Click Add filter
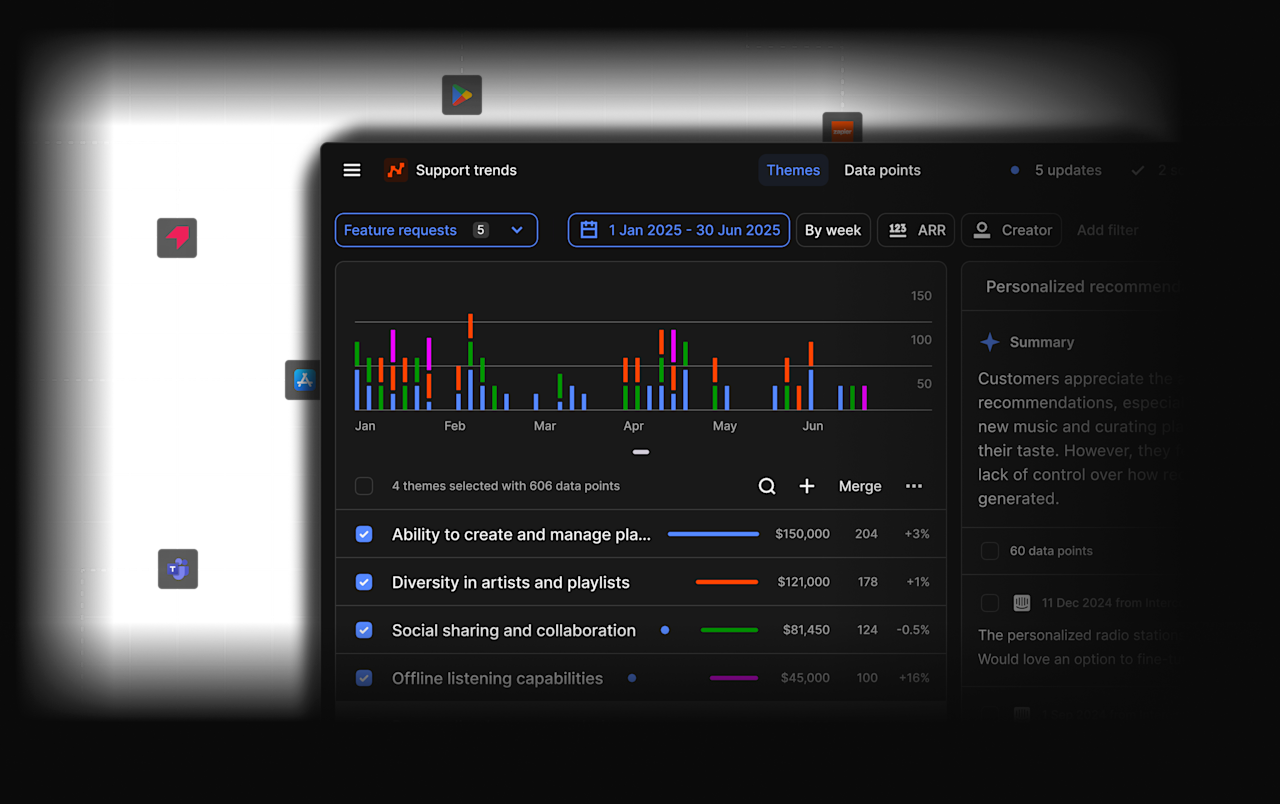Viewport: 1280px width, 804px height. tap(1107, 230)
